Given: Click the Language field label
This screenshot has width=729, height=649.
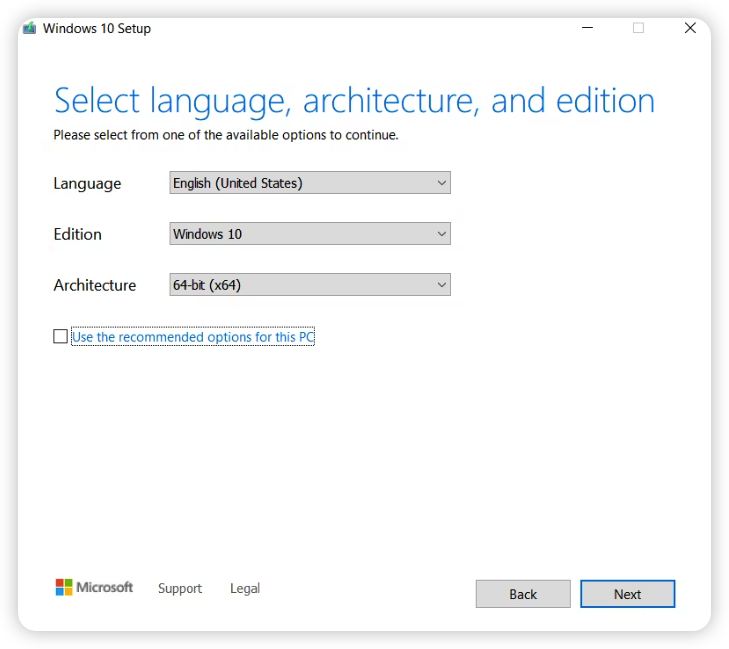Looking at the screenshot, I should click(87, 184).
